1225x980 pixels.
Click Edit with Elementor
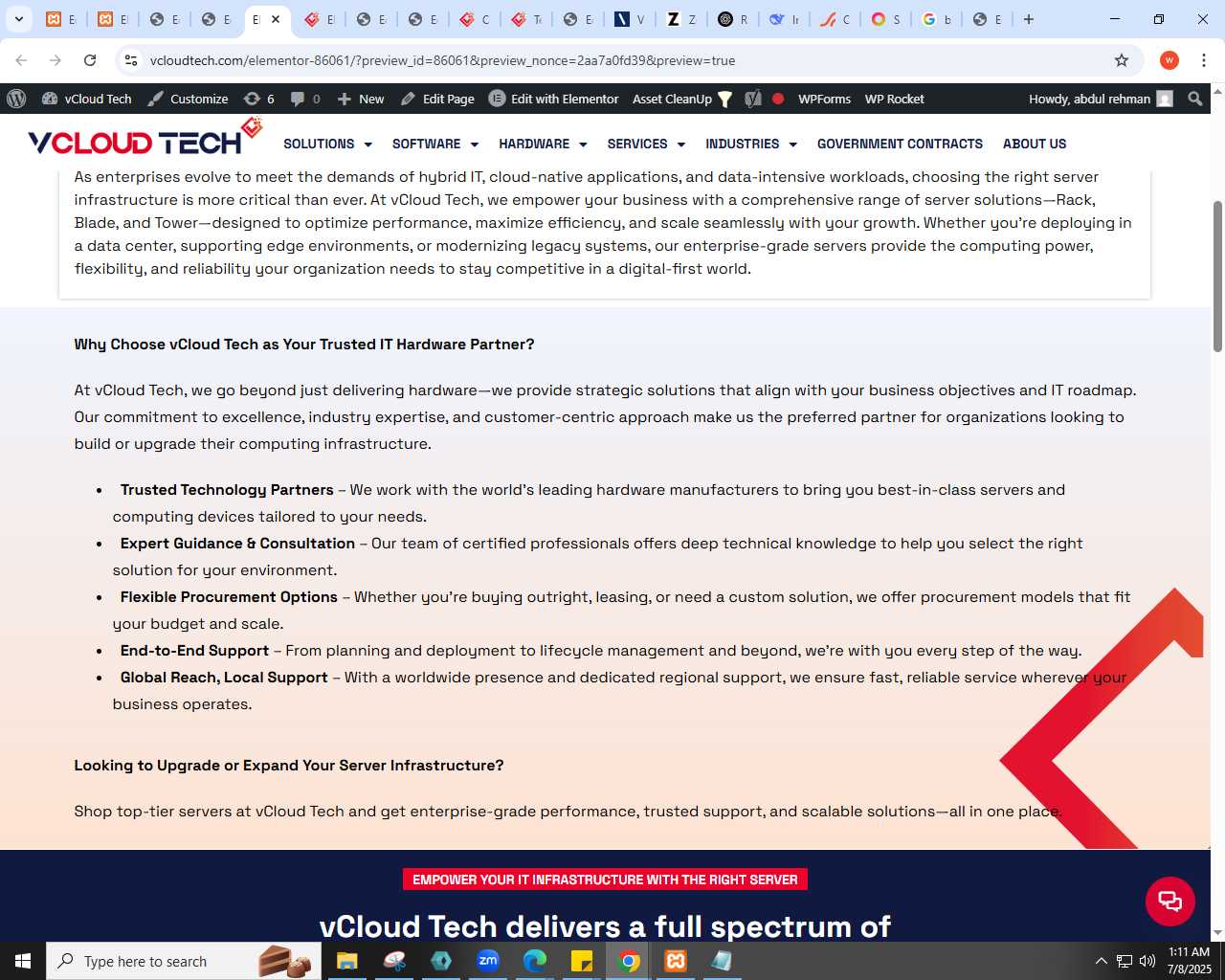tap(554, 99)
